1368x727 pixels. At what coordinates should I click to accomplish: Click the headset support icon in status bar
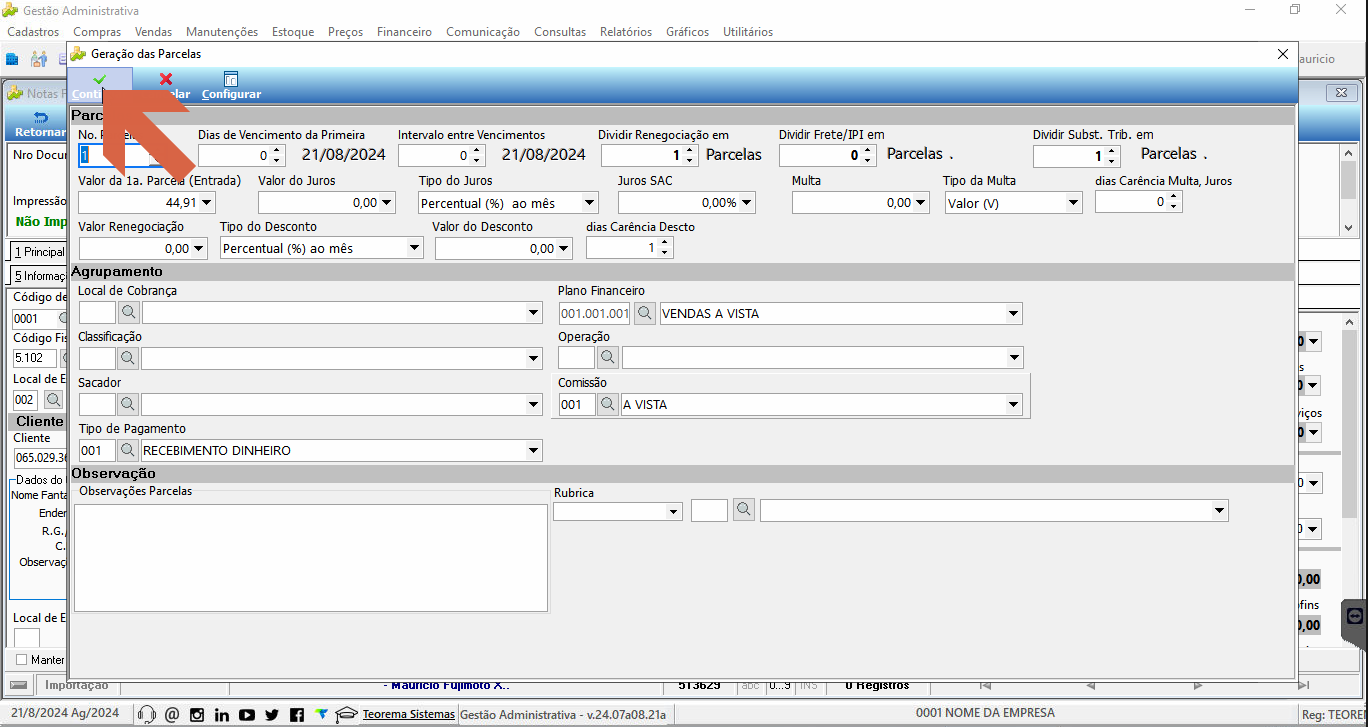point(147,714)
